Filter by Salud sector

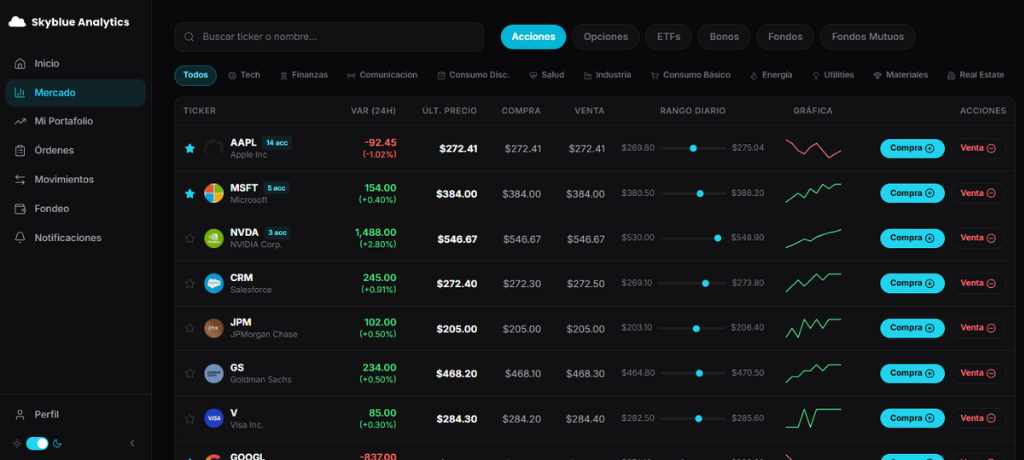[x=547, y=75]
